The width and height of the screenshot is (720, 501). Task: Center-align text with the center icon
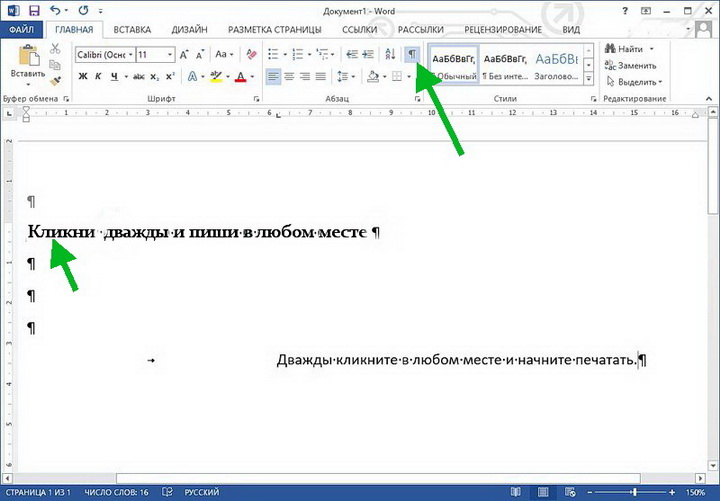(x=289, y=76)
